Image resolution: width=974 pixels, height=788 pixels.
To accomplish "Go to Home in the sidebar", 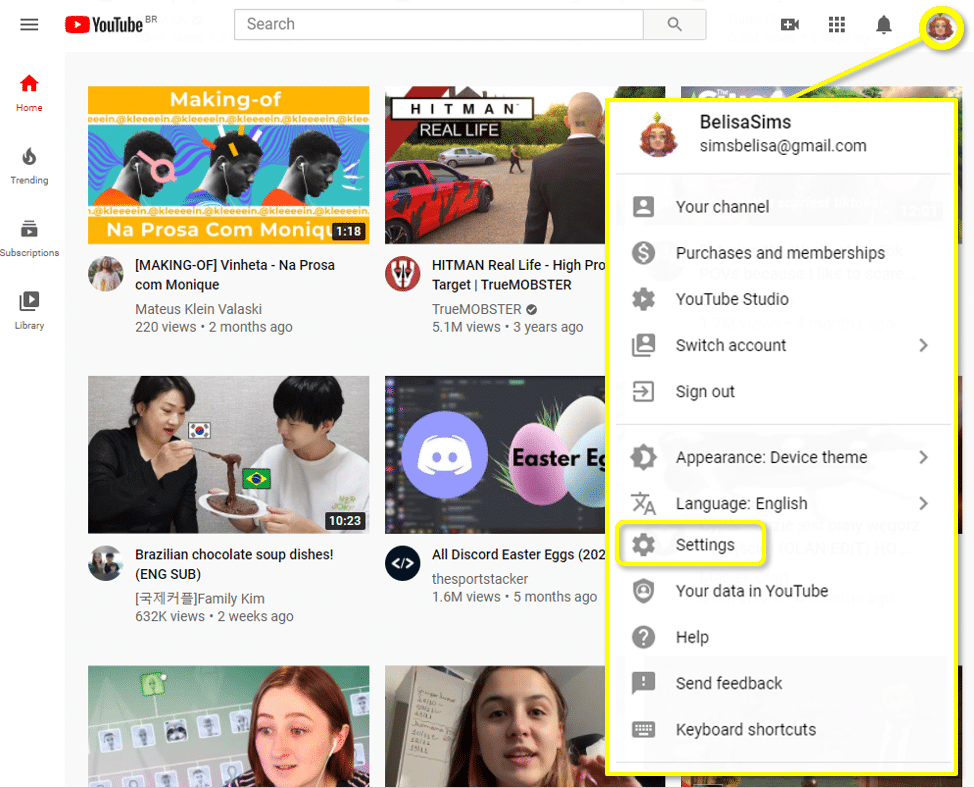I will [x=29, y=93].
